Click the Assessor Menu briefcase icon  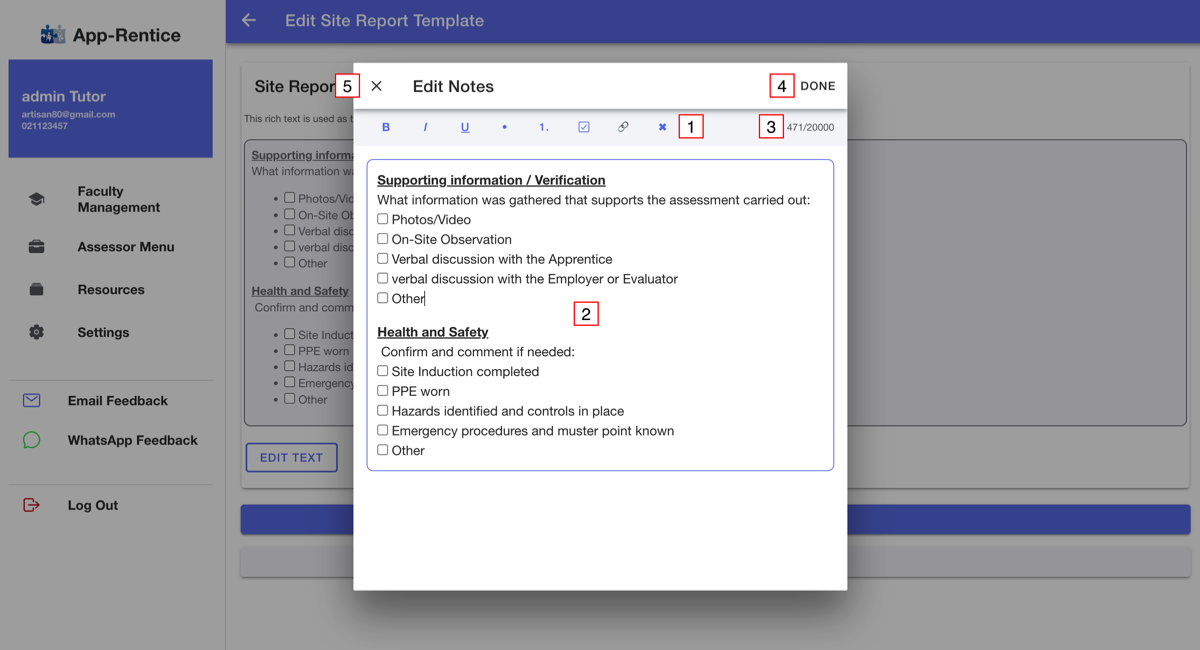[37, 247]
